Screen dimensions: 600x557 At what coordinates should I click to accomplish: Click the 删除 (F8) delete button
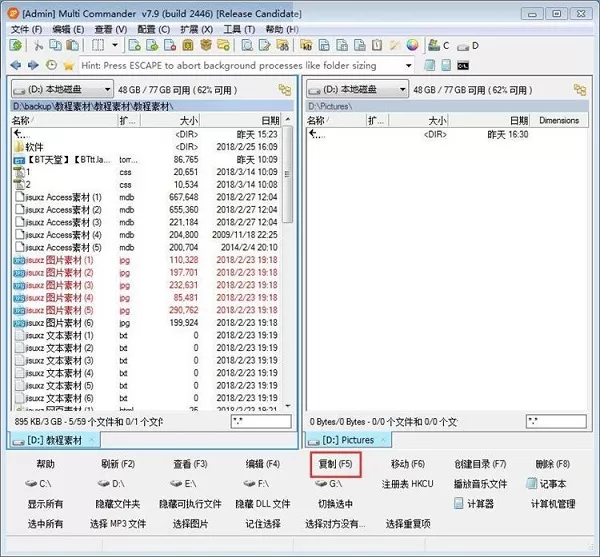[553, 464]
